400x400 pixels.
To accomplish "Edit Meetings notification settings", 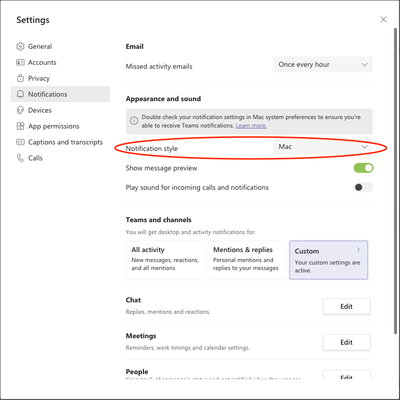I will click(346, 342).
